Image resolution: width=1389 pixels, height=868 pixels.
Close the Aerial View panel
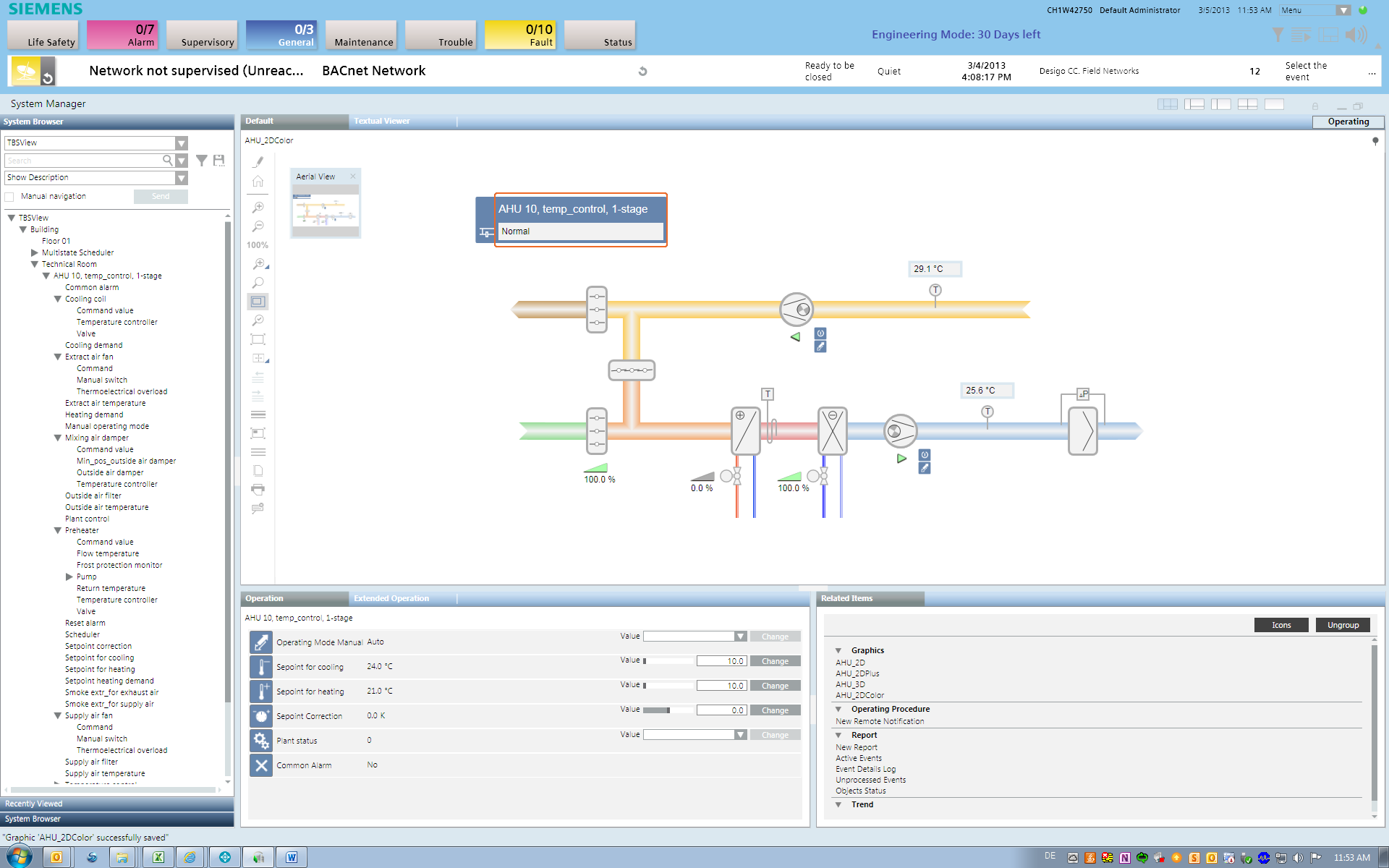(x=353, y=176)
